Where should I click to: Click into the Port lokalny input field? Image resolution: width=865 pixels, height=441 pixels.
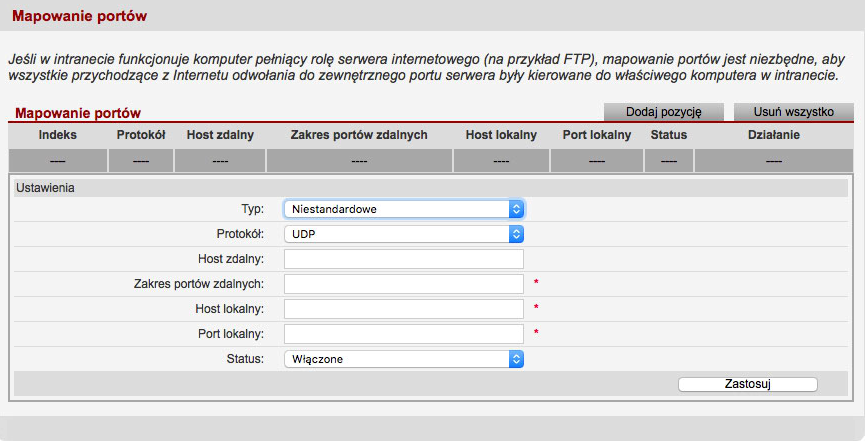point(404,334)
